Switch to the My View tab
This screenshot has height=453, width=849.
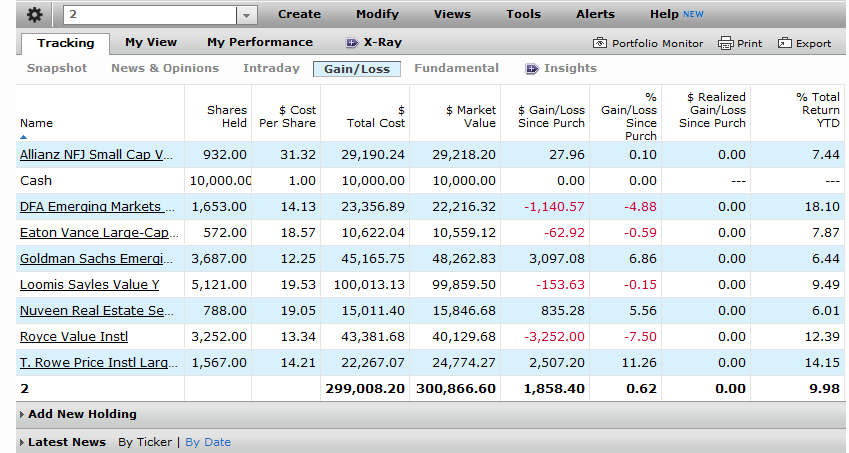click(151, 43)
